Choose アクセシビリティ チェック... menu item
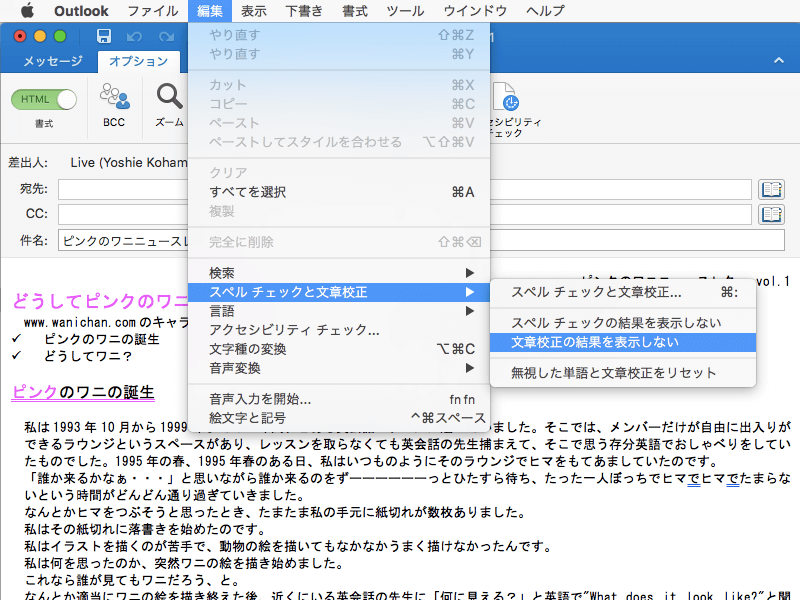Image resolution: width=800 pixels, height=600 pixels. click(339, 330)
